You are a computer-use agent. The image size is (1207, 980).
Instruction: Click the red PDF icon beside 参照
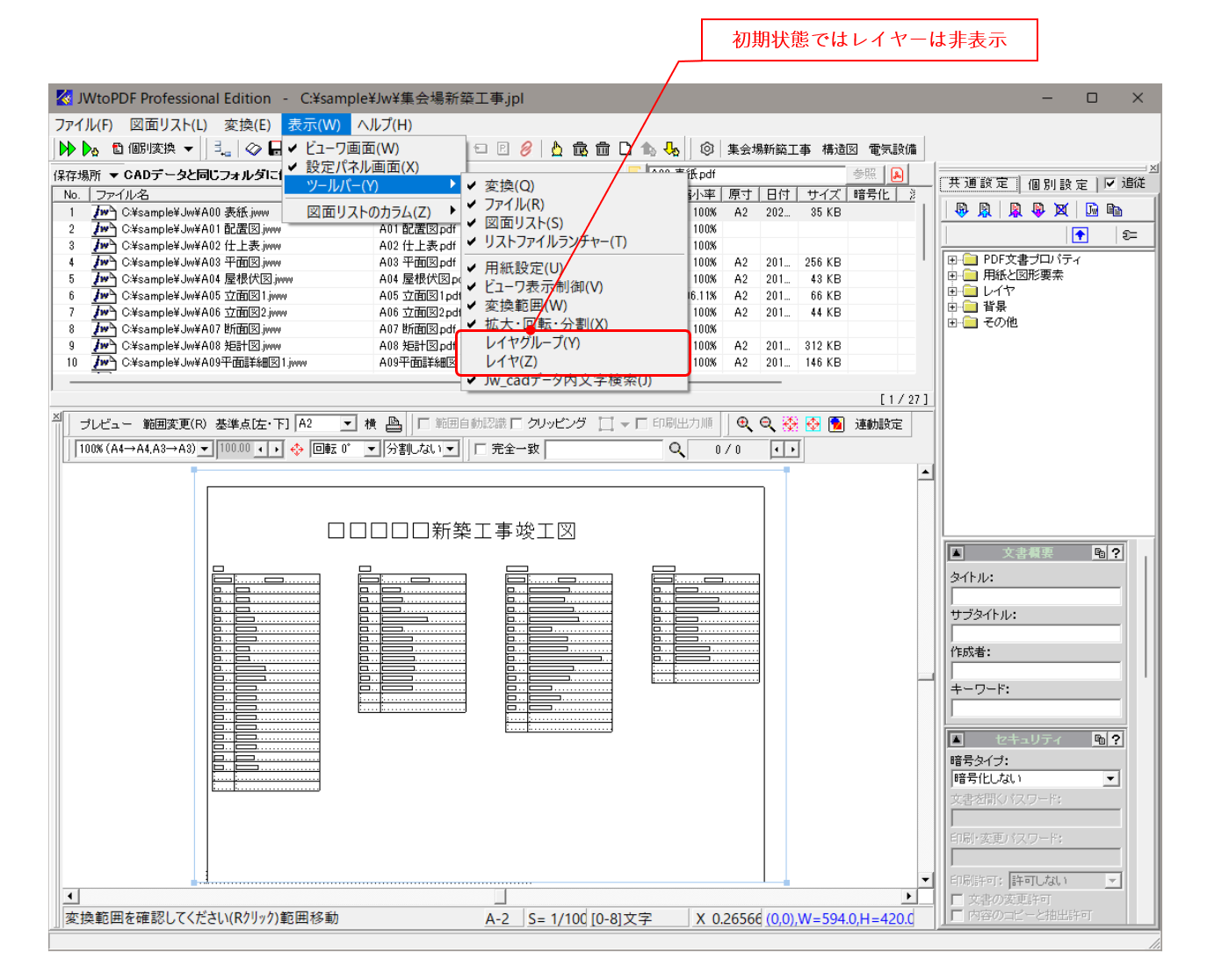pos(896,174)
